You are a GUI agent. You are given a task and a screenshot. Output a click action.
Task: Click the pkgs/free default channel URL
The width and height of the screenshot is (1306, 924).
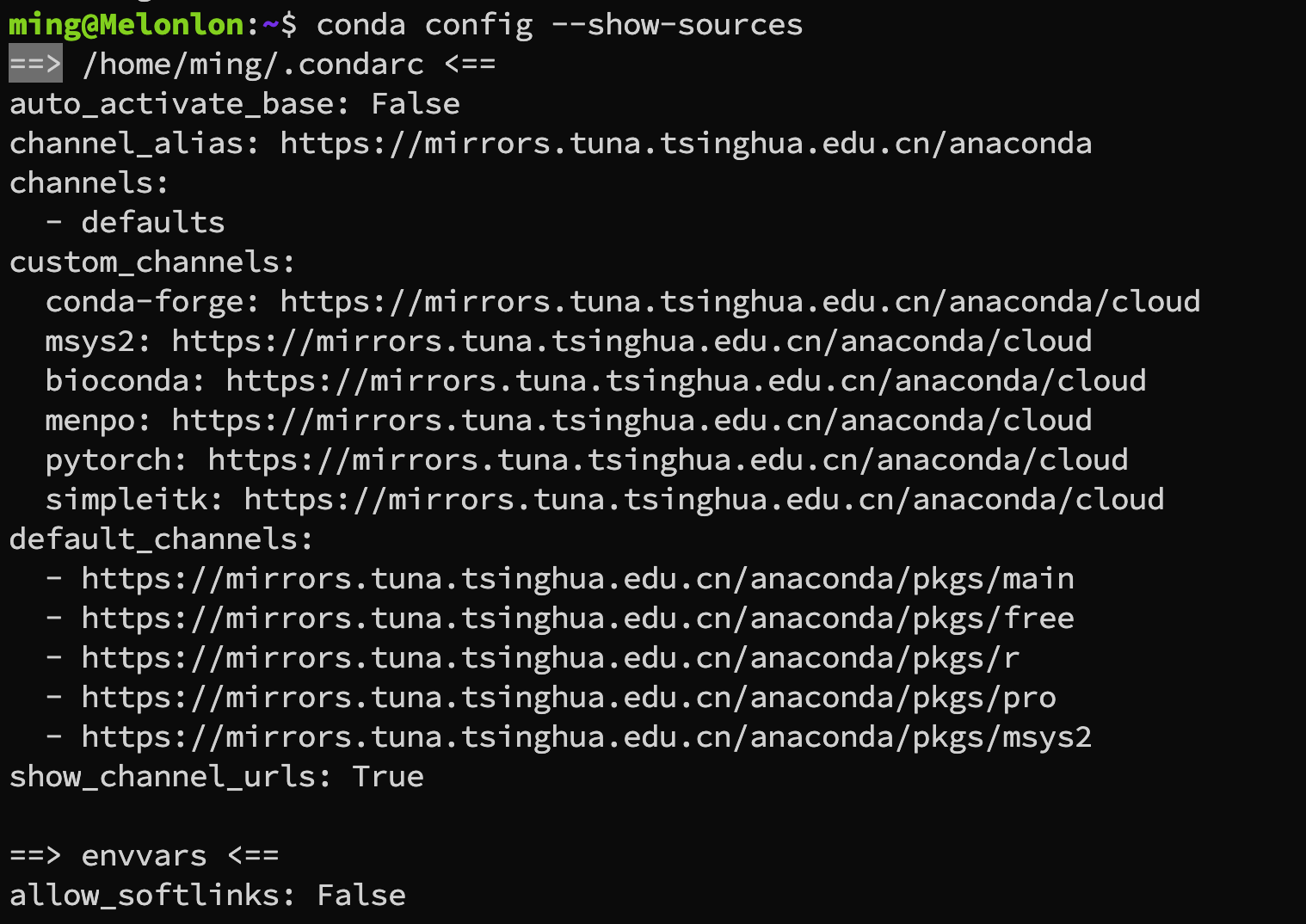click(577, 618)
